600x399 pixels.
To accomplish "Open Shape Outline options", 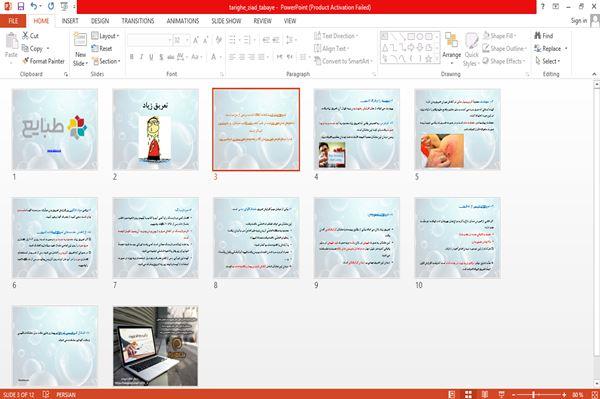I will (505, 49).
